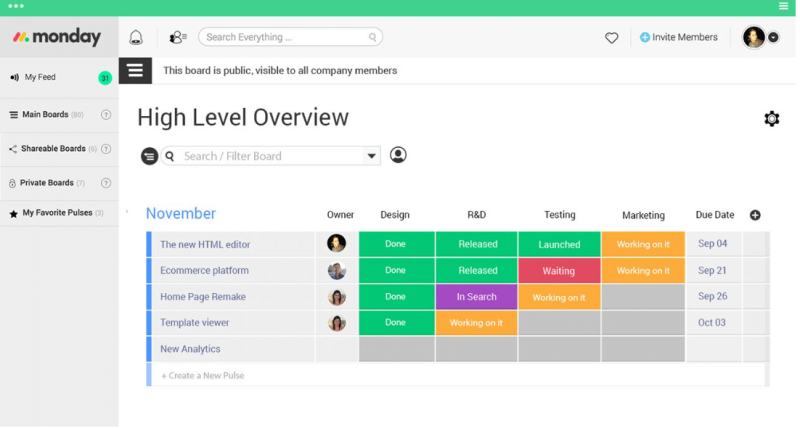Click help icon next to Shareable Boards

(106, 149)
